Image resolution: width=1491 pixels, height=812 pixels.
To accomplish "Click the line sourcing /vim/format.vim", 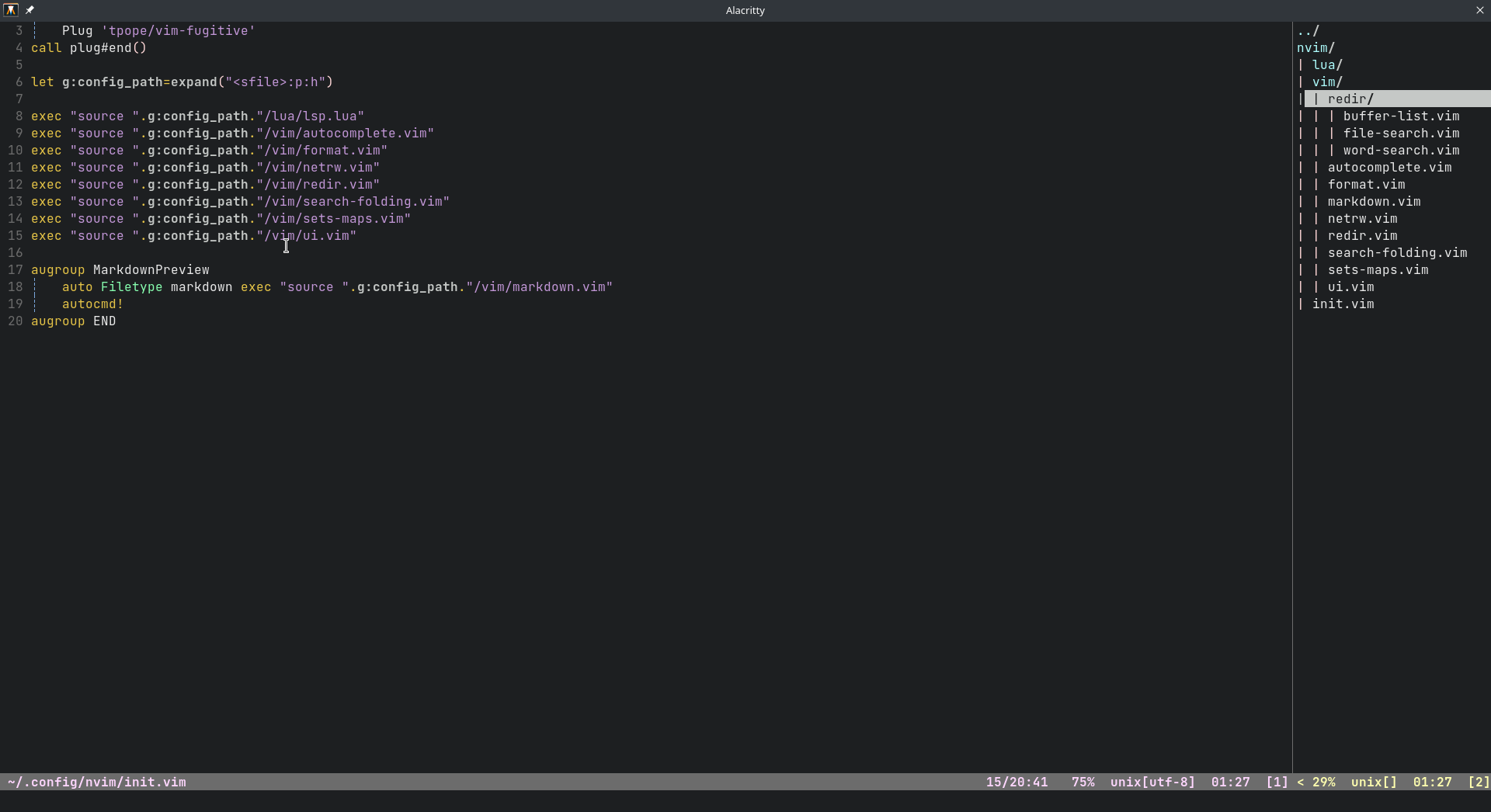I will click(x=209, y=151).
